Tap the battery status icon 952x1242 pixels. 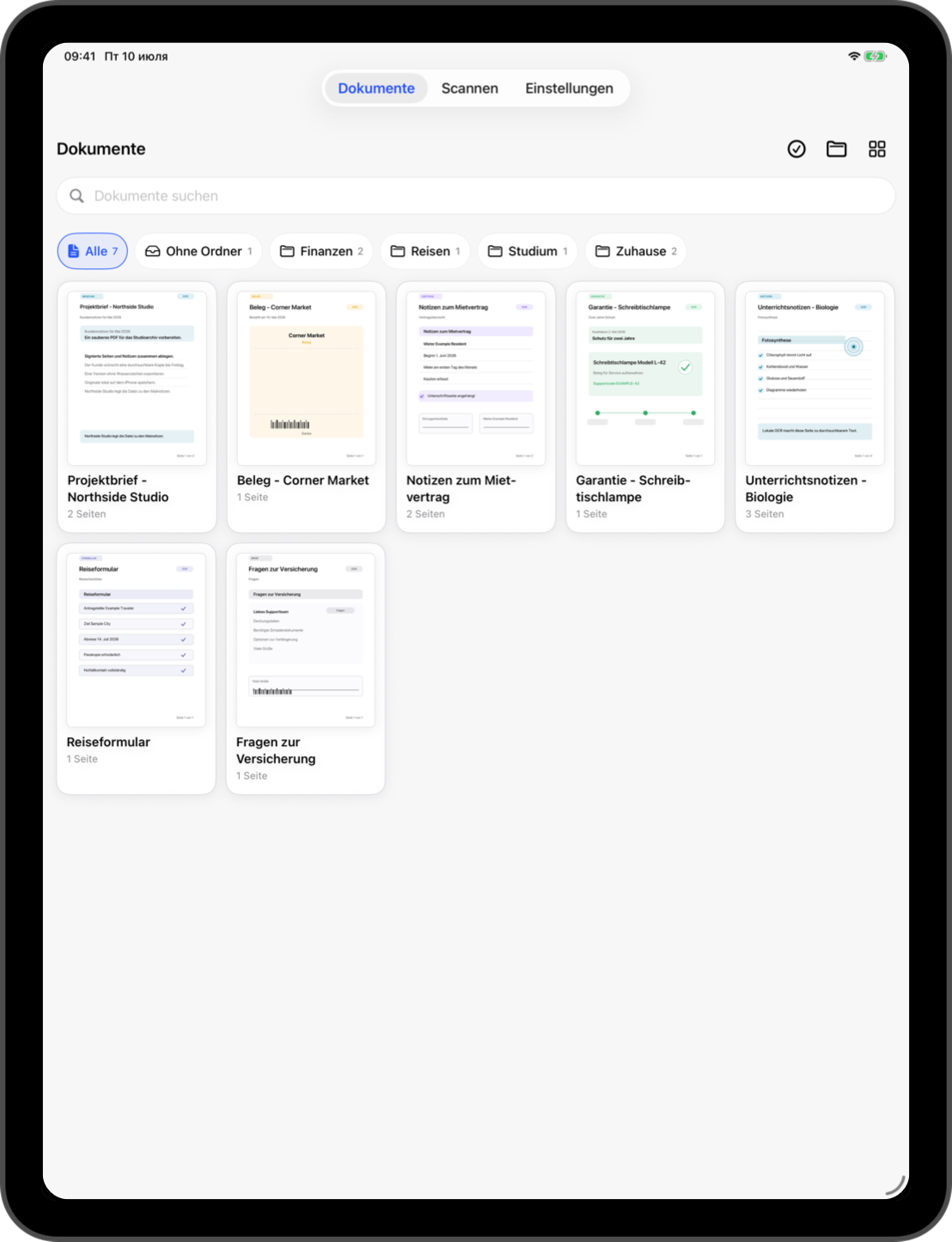[x=876, y=57]
